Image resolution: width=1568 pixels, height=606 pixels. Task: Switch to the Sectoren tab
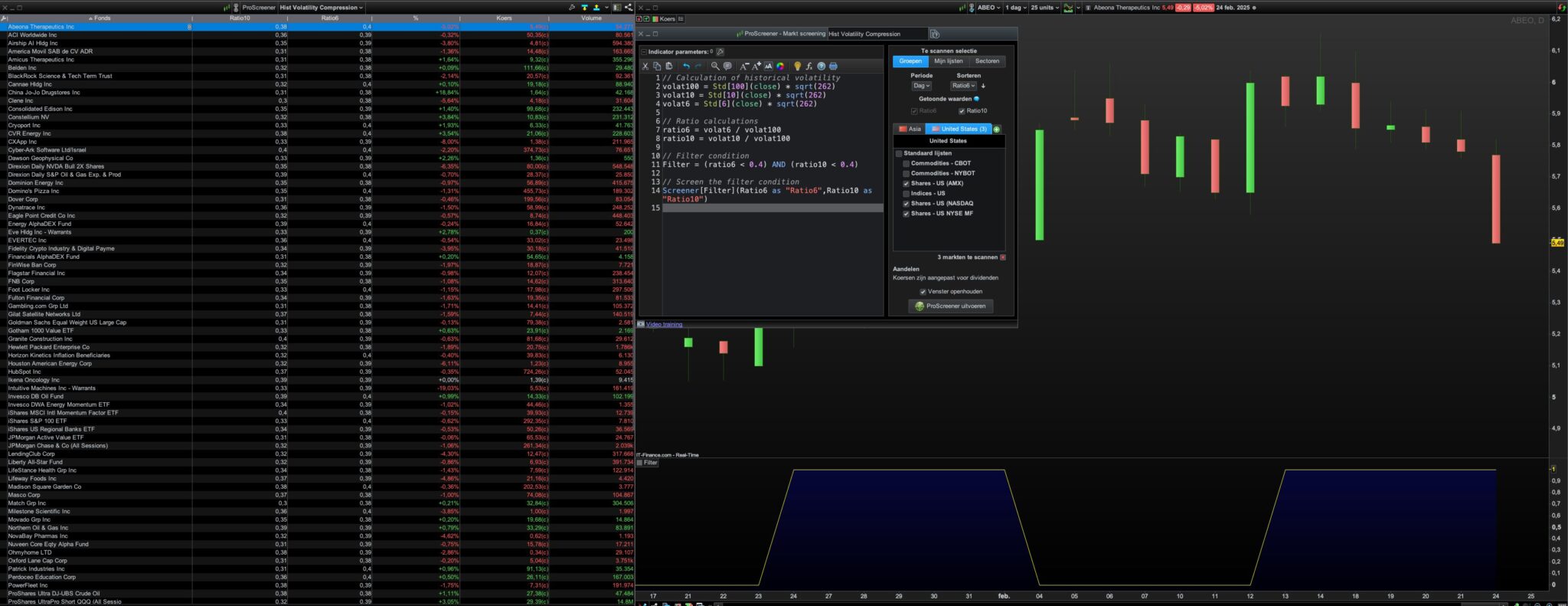(987, 61)
